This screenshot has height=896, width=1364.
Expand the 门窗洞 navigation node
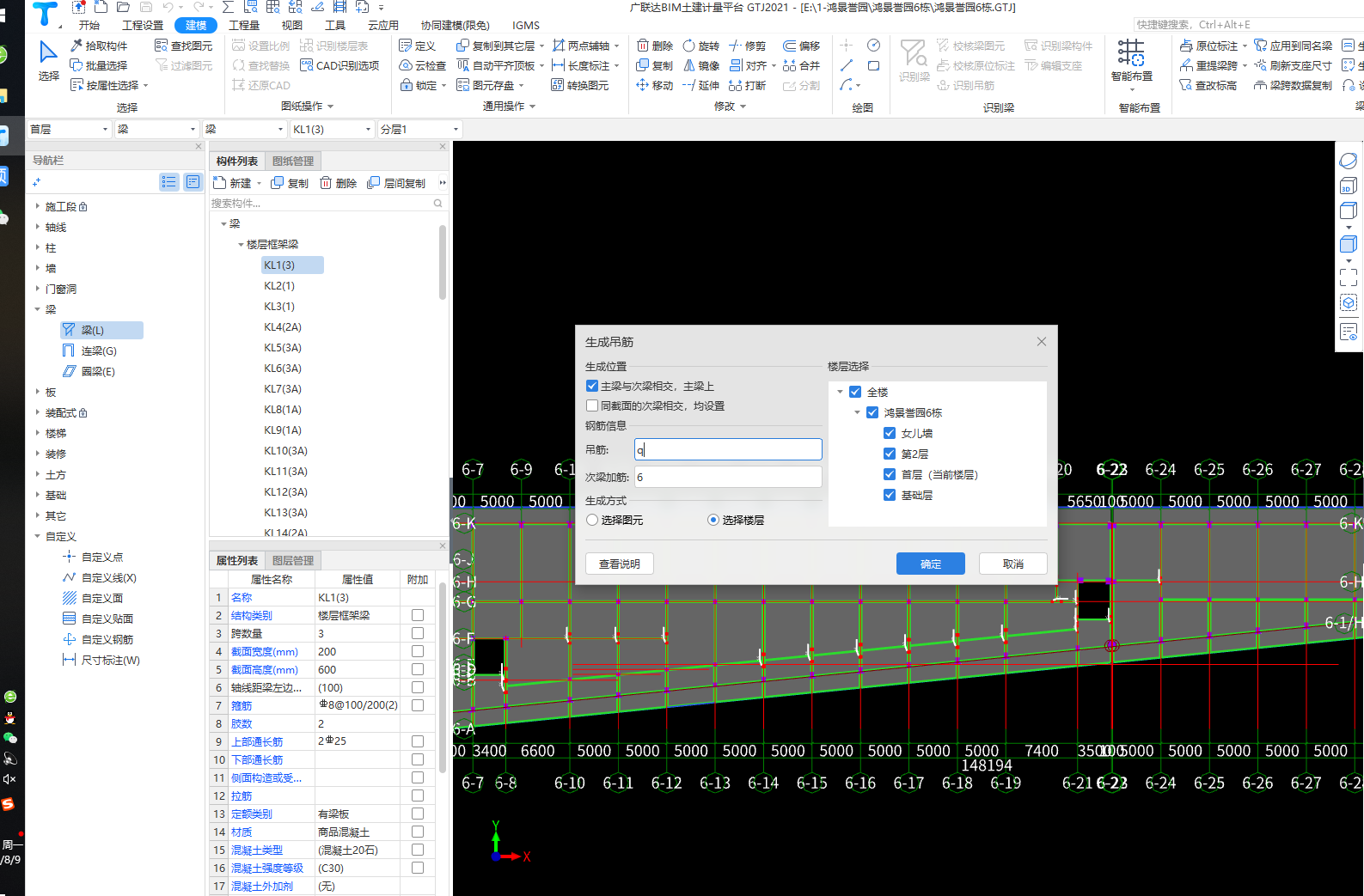[x=38, y=289]
